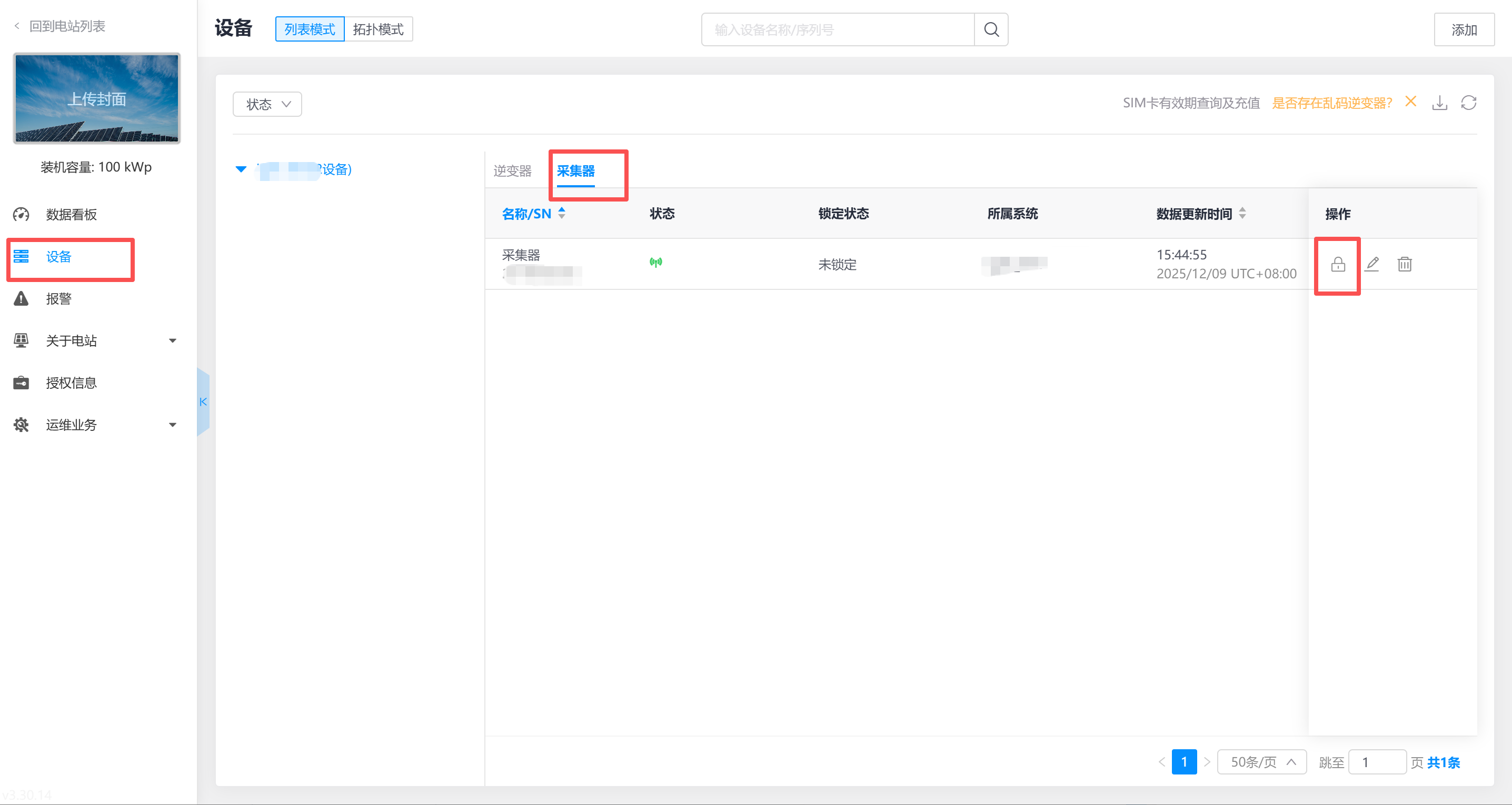The width and height of the screenshot is (1512, 805).
Task: Collapse the sidebar with the blue handle
Action: click(x=203, y=402)
